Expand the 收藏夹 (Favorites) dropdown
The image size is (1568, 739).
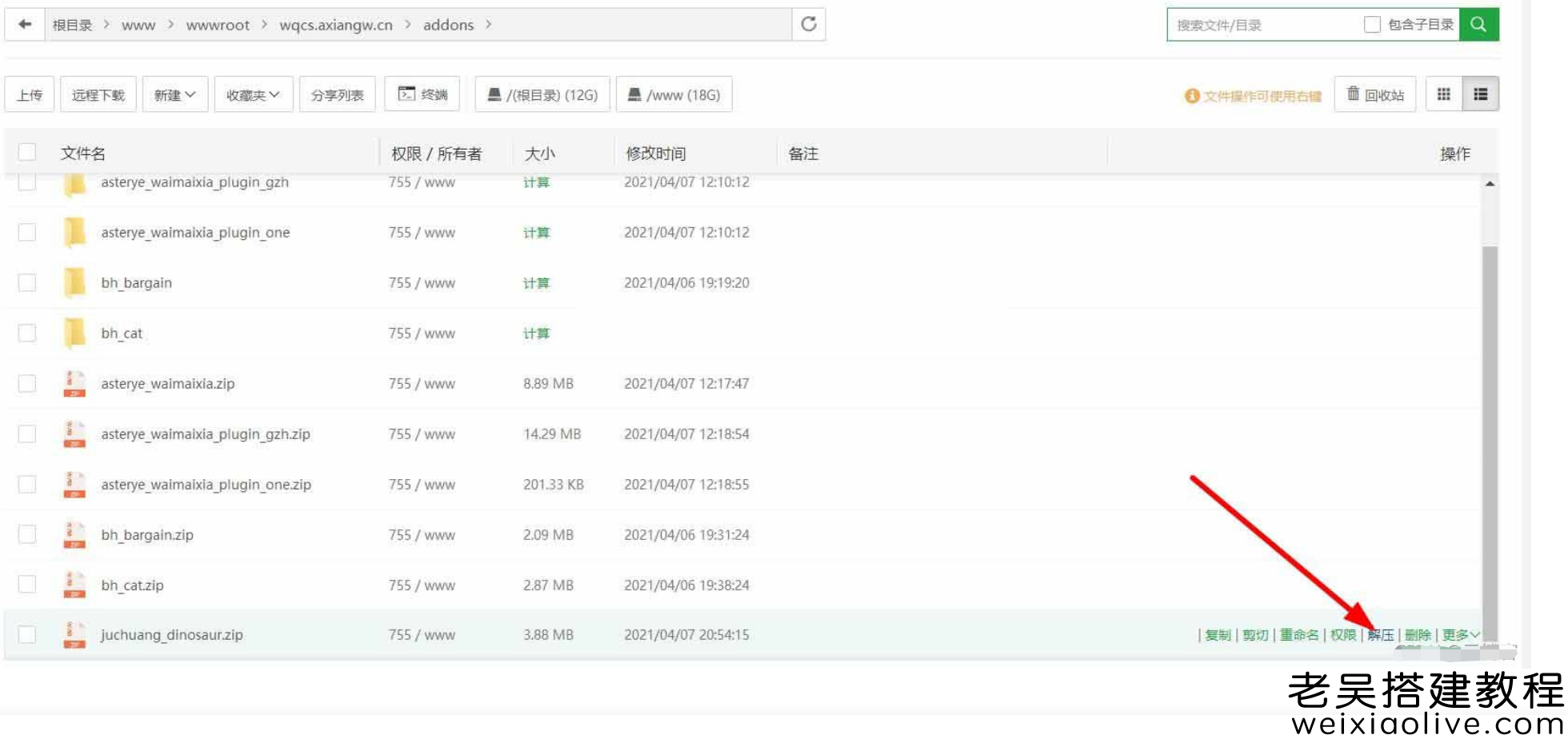[254, 94]
